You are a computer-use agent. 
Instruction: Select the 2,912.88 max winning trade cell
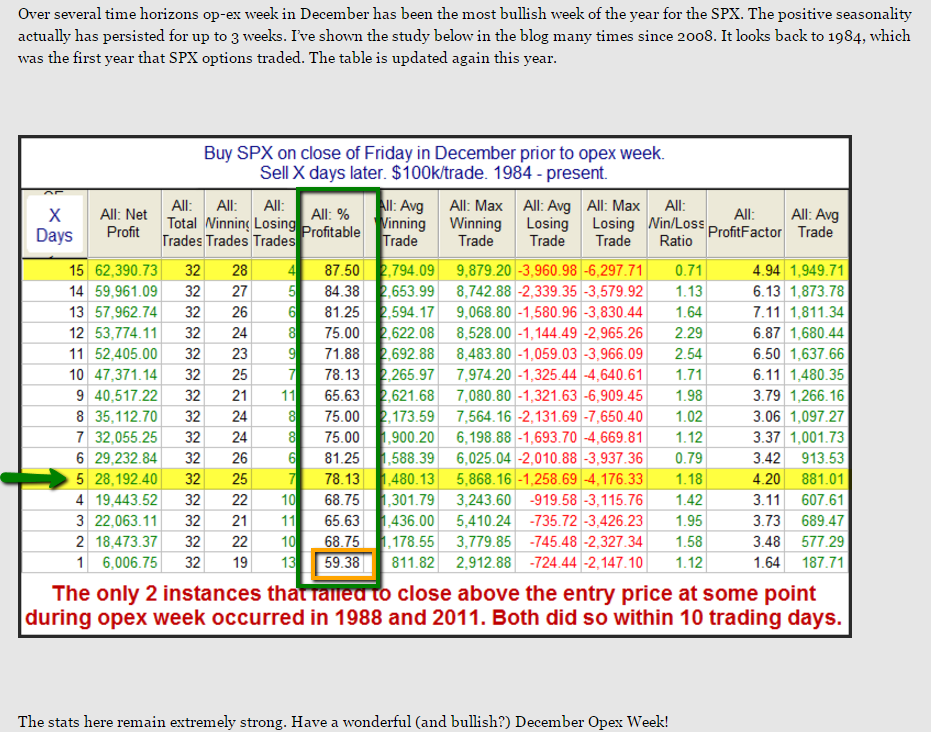[x=483, y=562]
